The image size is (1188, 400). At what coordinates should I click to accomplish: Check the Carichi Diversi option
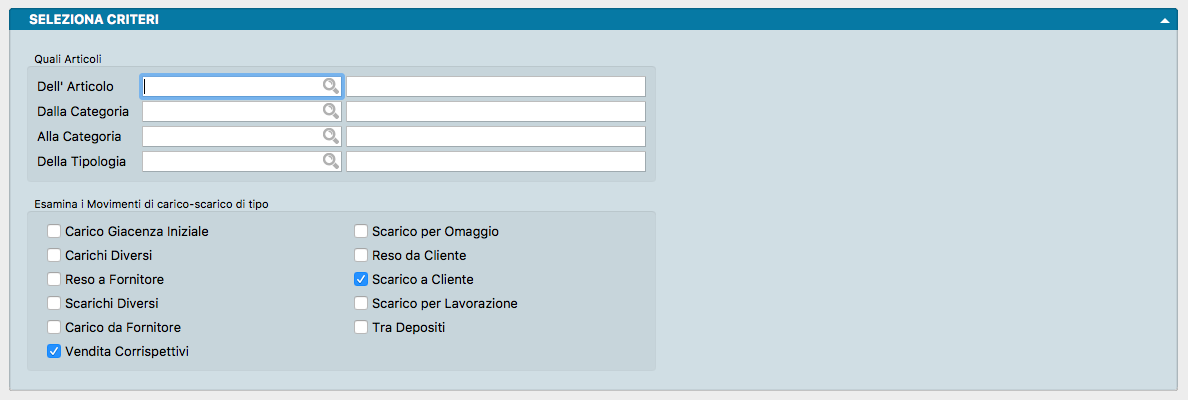(54, 255)
